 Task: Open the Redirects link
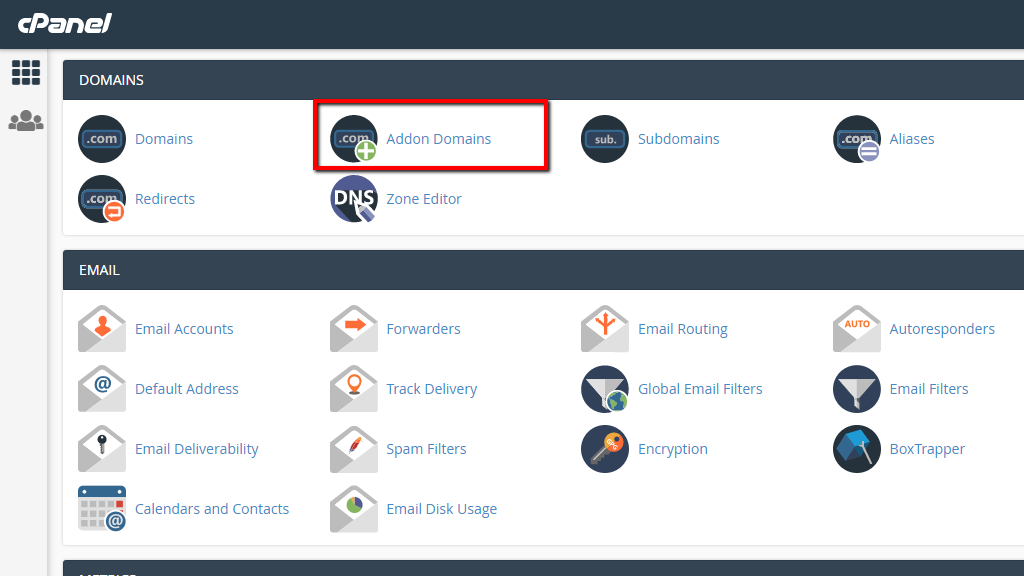coord(165,199)
